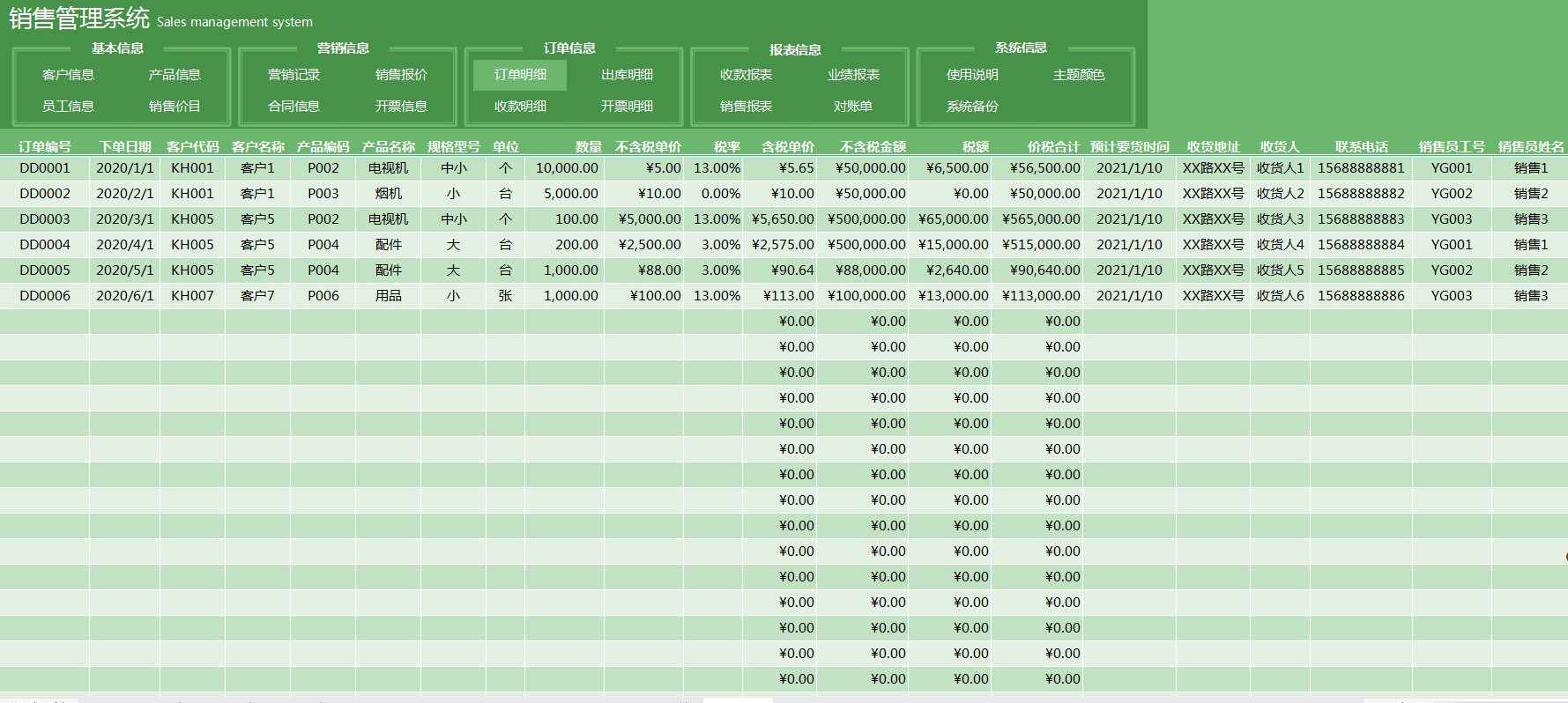This screenshot has width=1568, height=703.
Task: Open the 开票明细 sheet
Action: pos(627,107)
